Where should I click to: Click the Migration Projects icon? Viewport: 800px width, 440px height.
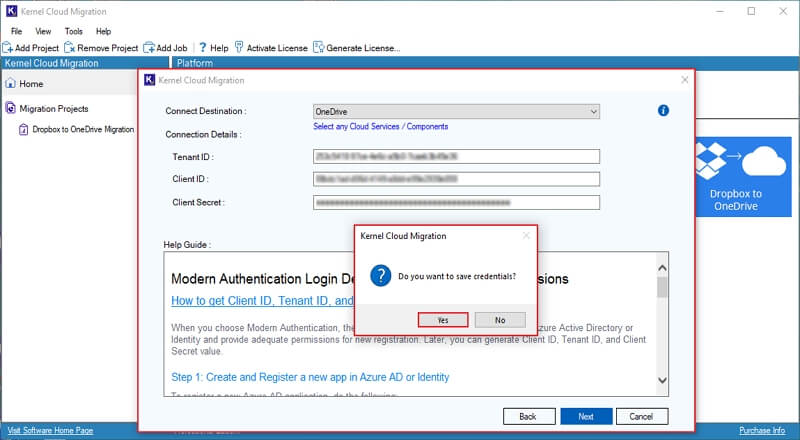pyautogui.click(x=10, y=108)
